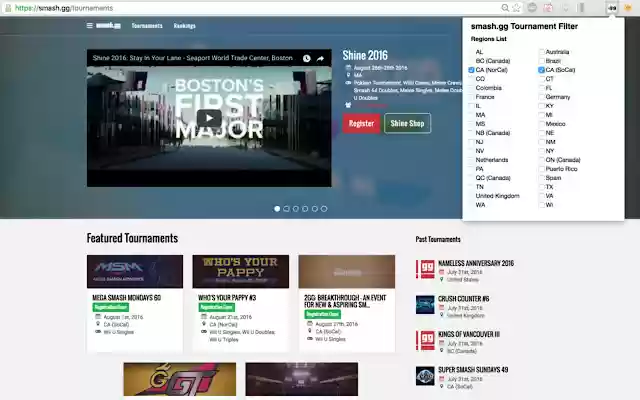Uncheck the CA (NorCal) region checkbox
This screenshot has width=640, height=400.
pyautogui.click(x=471, y=70)
